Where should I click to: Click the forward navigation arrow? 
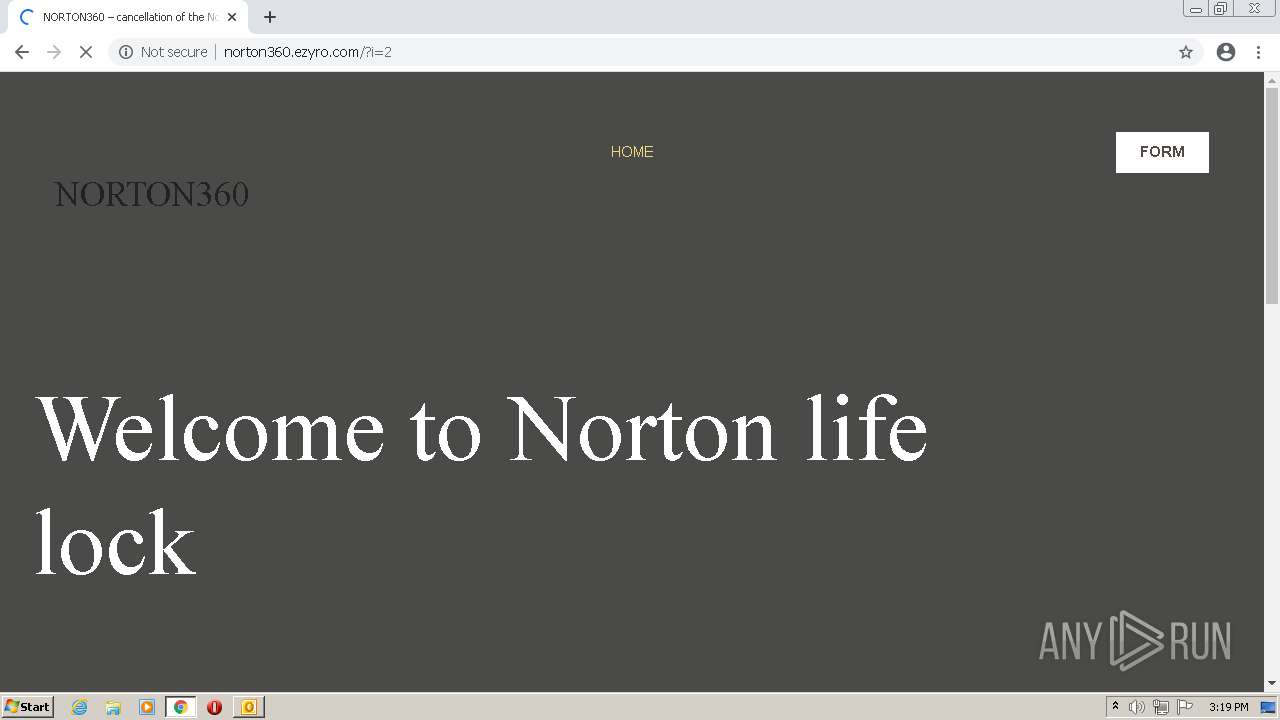pyautogui.click(x=54, y=52)
